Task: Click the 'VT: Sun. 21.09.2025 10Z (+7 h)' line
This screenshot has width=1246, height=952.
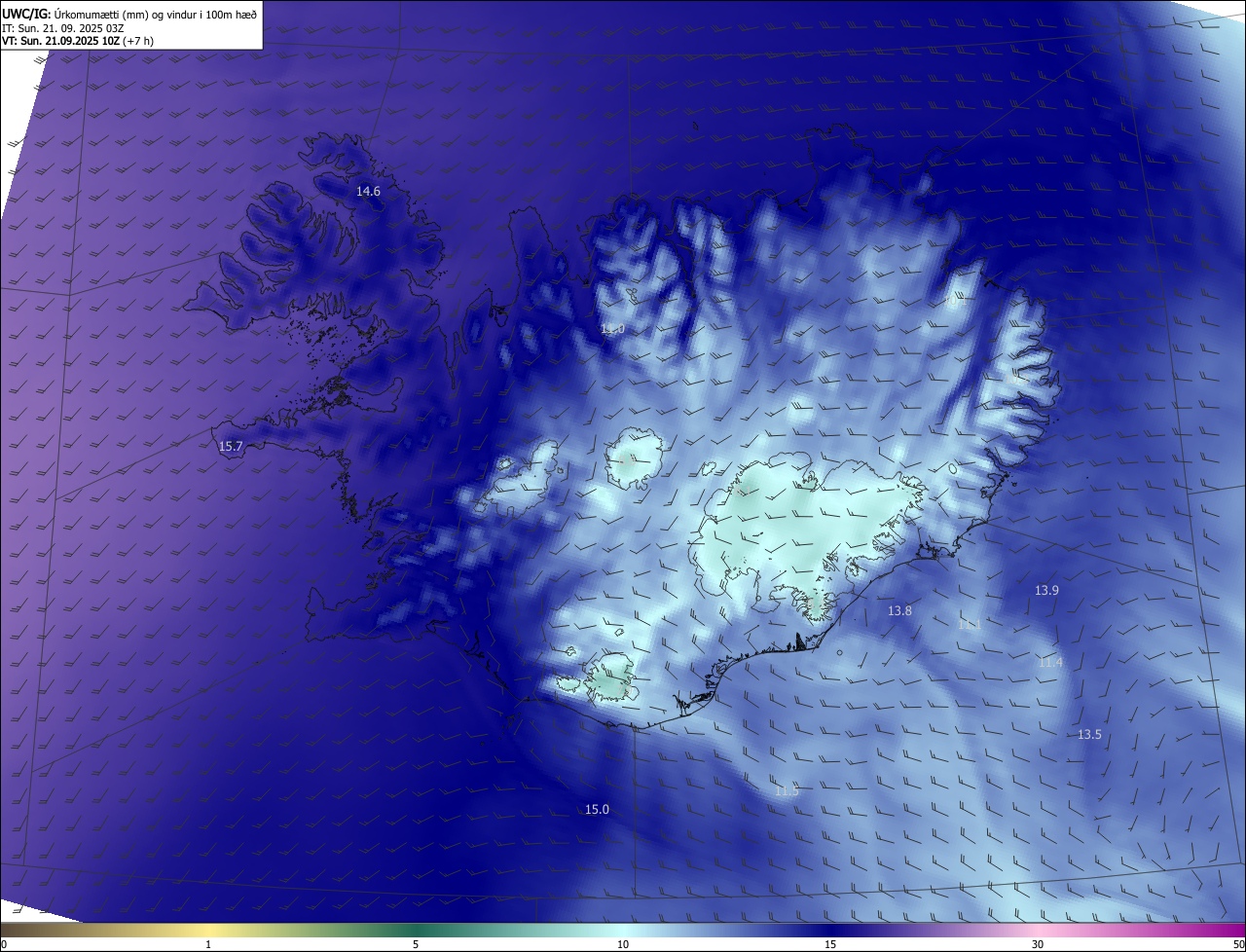Action: click(78, 41)
